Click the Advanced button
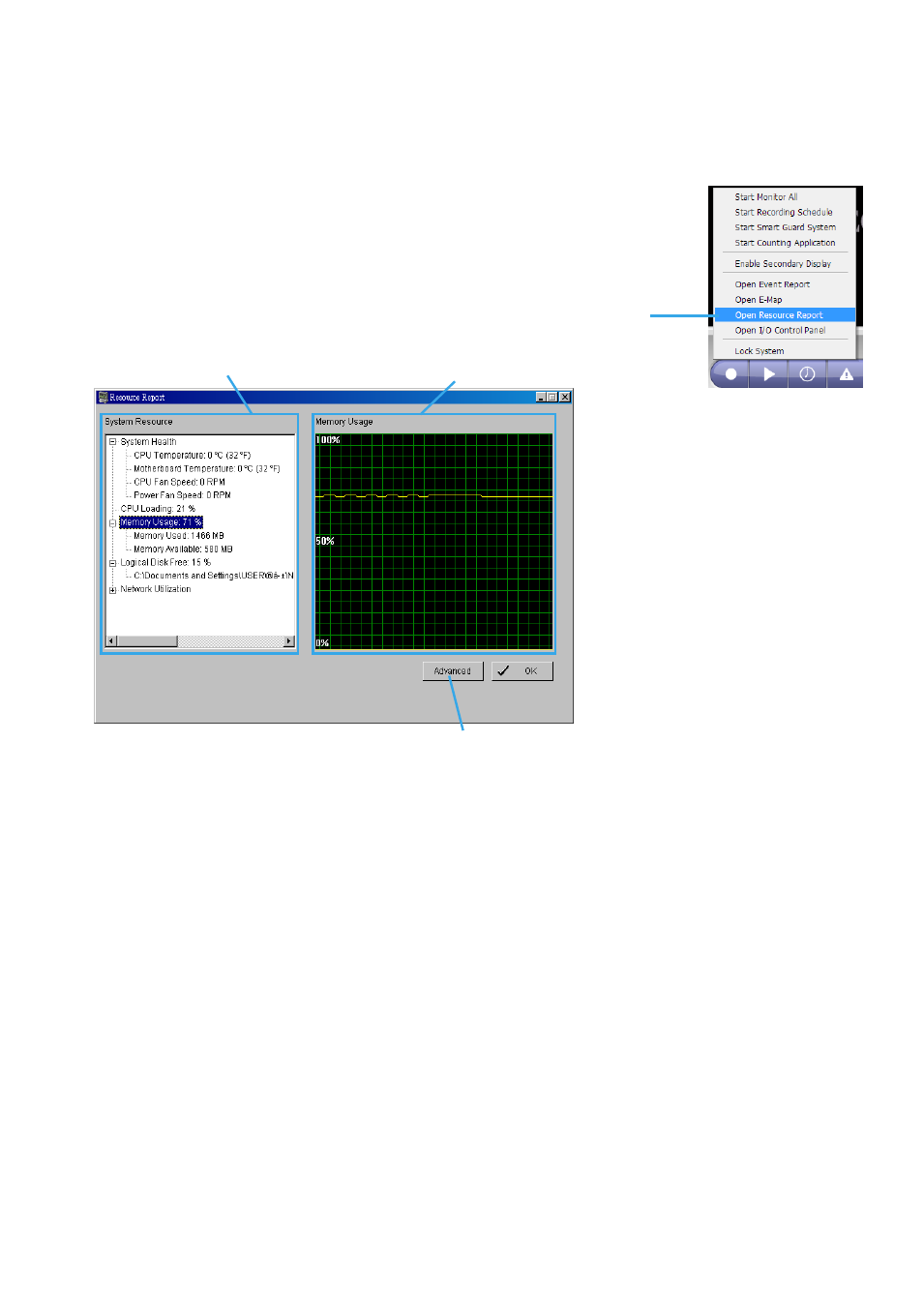This screenshot has width=924, height=1306. point(453,671)
